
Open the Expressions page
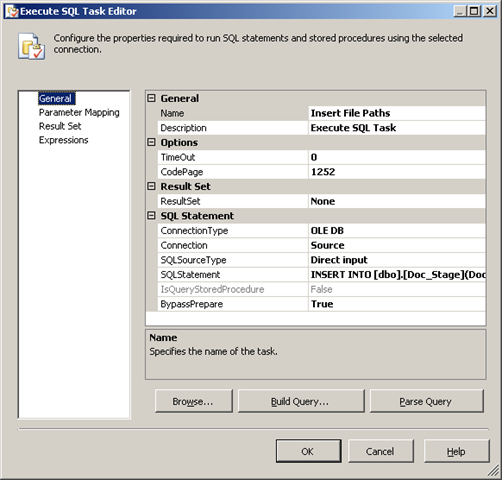tap(64, 140)
